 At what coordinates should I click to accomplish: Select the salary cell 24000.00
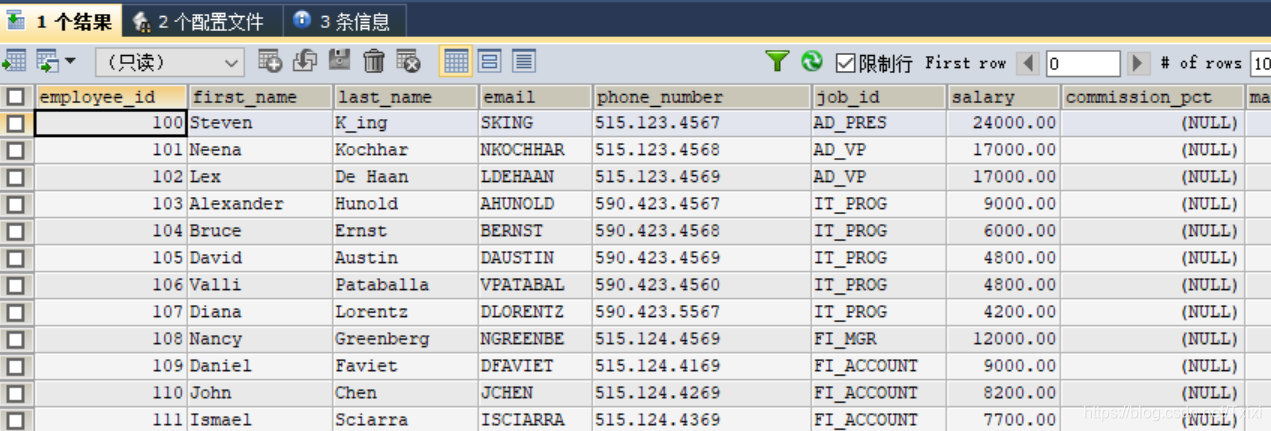coord(1003,123)
